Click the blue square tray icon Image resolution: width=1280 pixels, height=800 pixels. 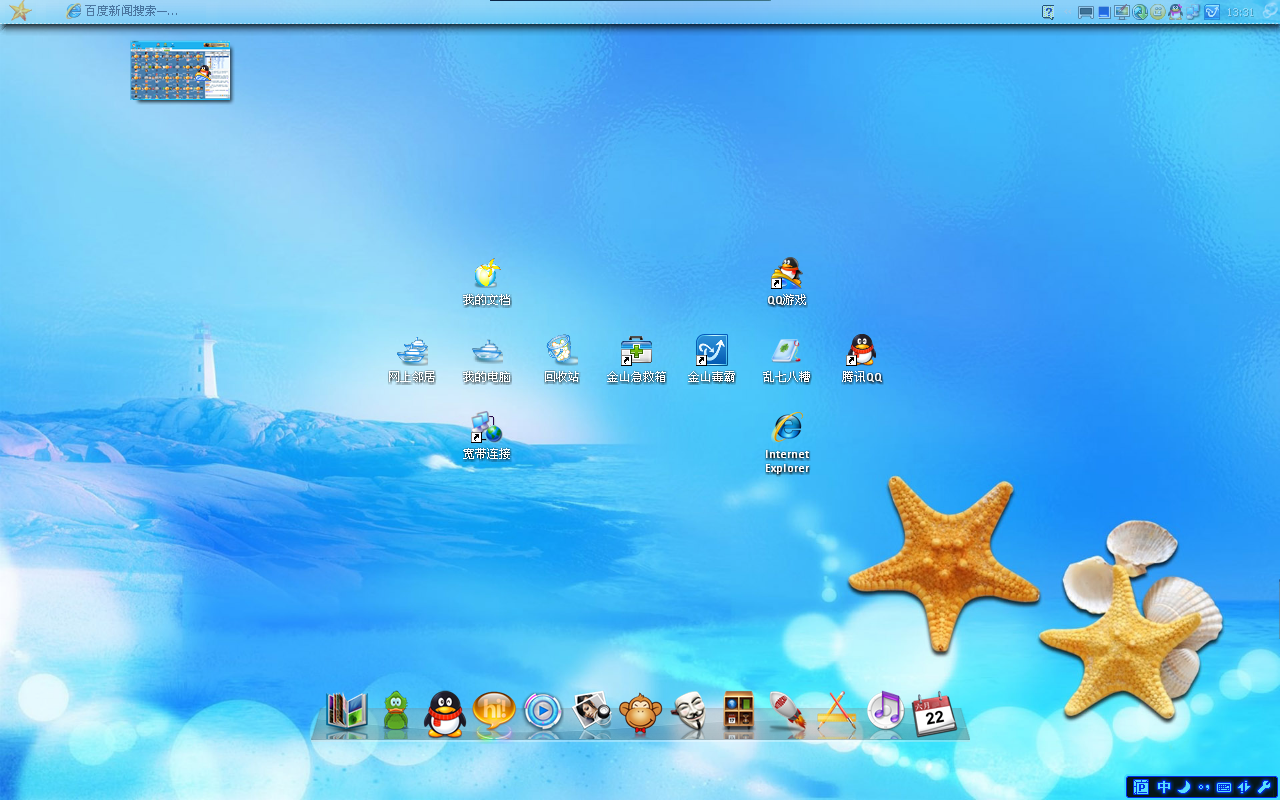pyautogui.click(x=1104, y=12)
